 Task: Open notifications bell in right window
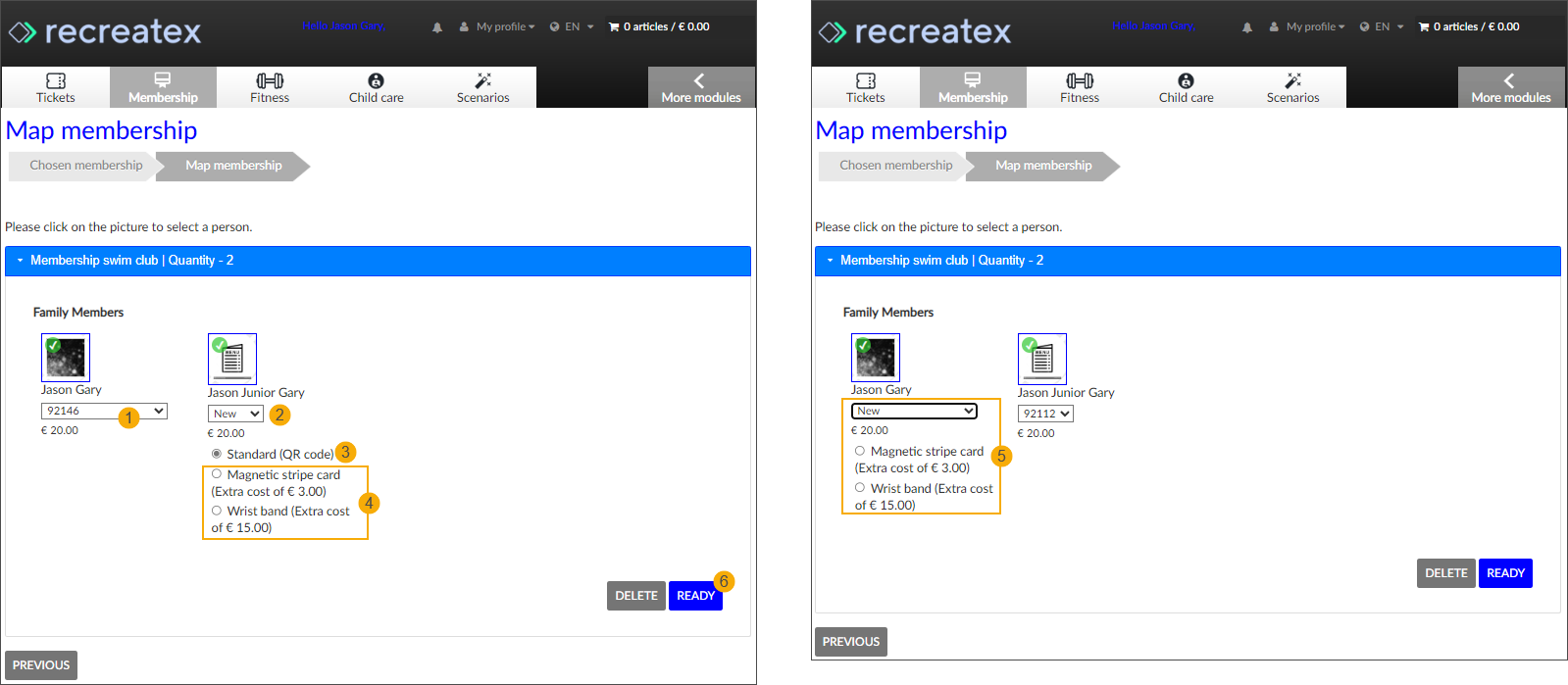[1247, 27]
